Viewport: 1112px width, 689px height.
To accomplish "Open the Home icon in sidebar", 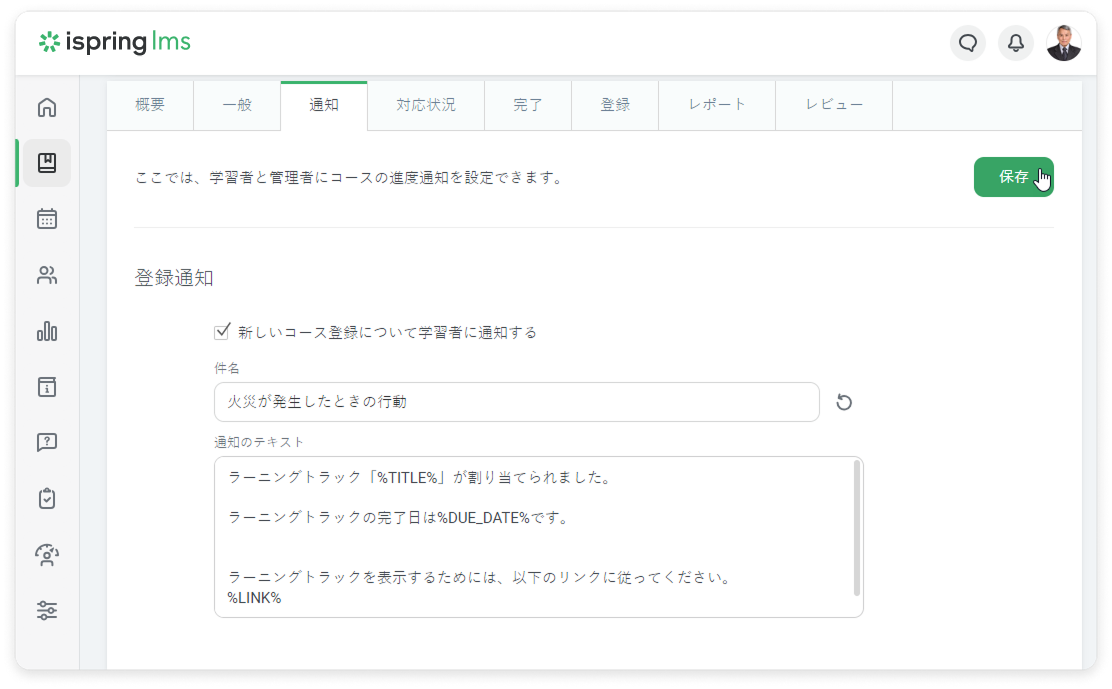I will pos(47,107).
